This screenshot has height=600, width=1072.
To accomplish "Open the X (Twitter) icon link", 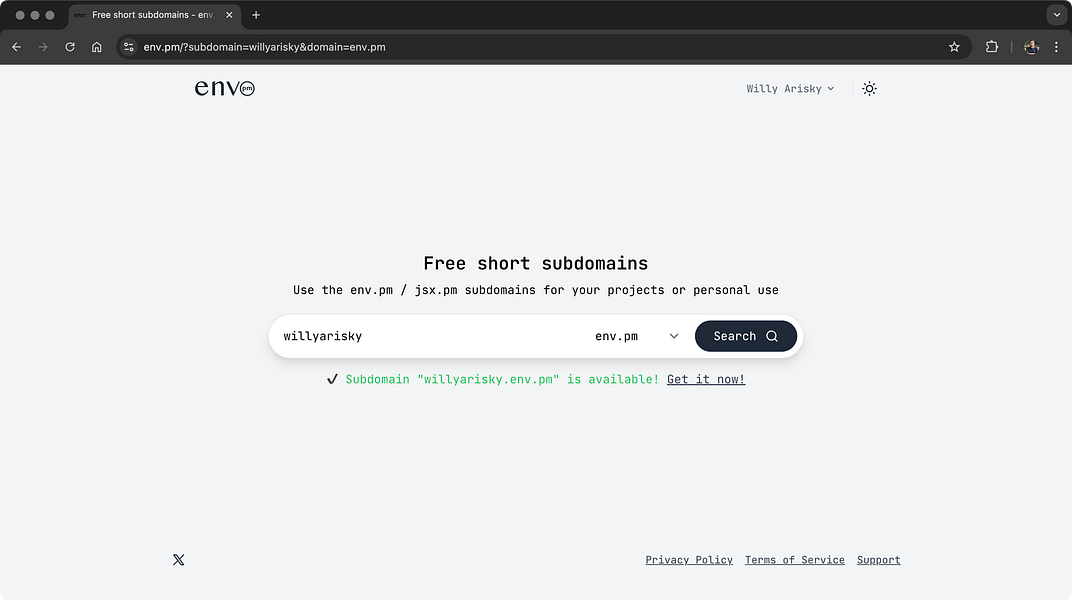I will (x=178, y=560).
